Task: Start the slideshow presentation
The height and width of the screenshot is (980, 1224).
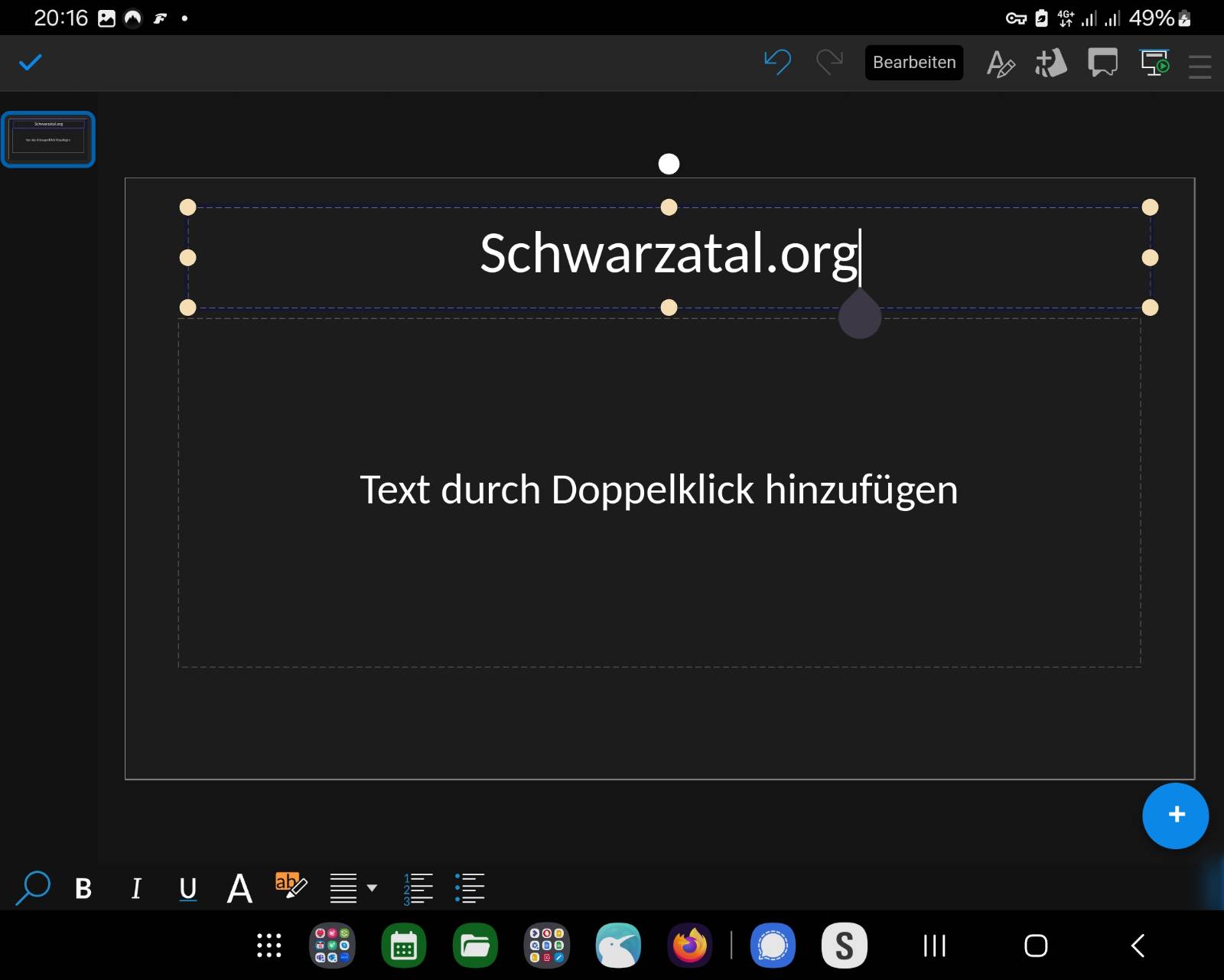Action: [1154, 63]
